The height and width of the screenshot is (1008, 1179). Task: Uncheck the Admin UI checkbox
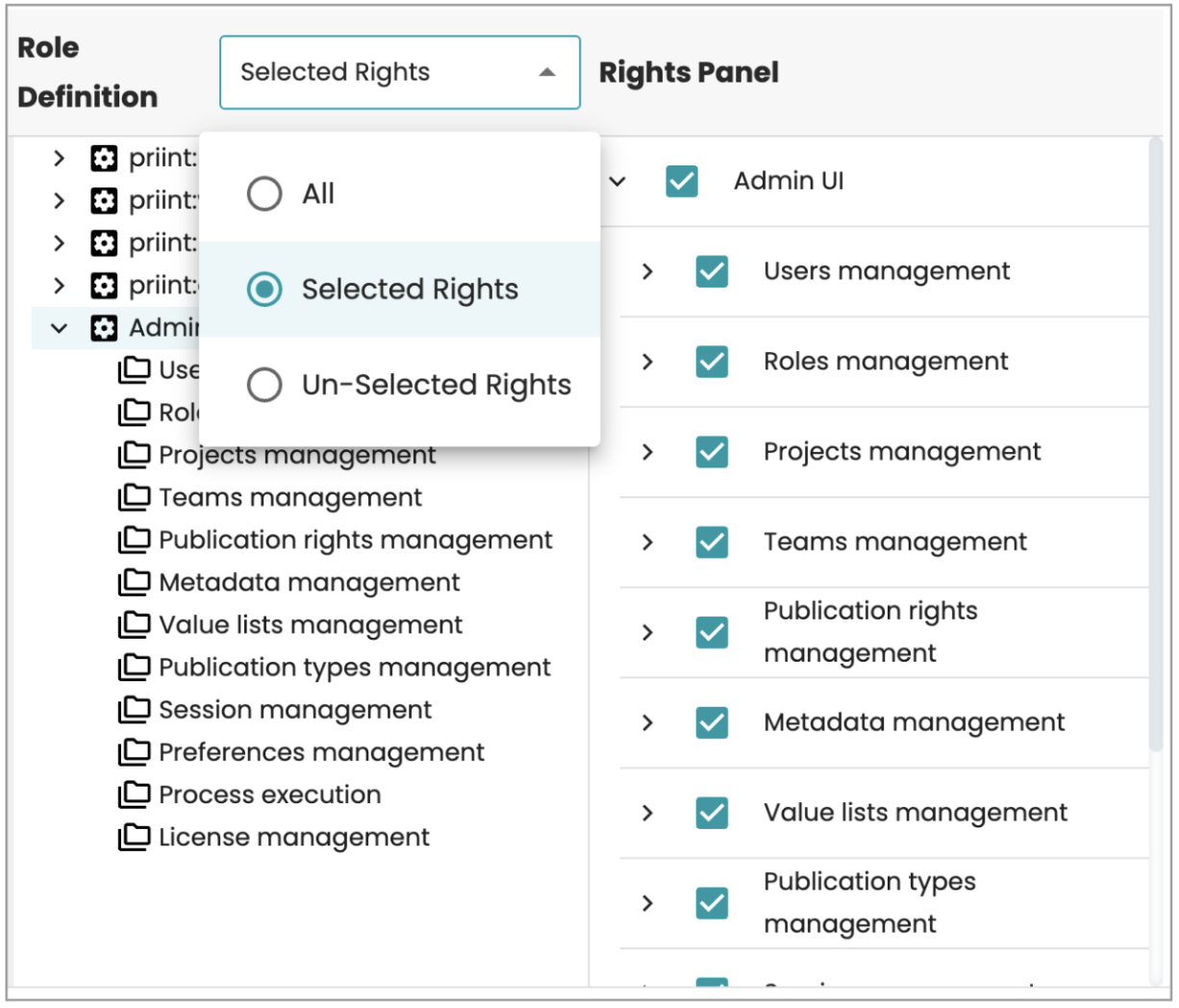[x=682, y=181]
